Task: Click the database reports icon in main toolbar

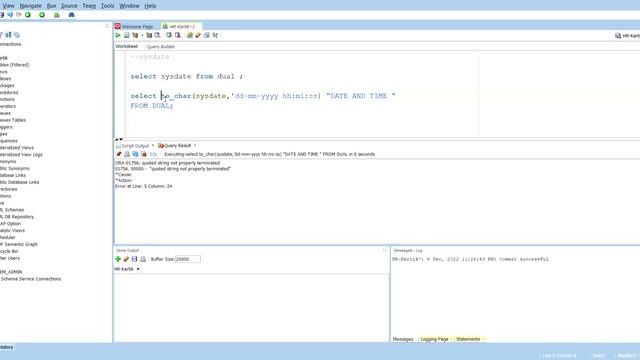Action: pos(57,15)
